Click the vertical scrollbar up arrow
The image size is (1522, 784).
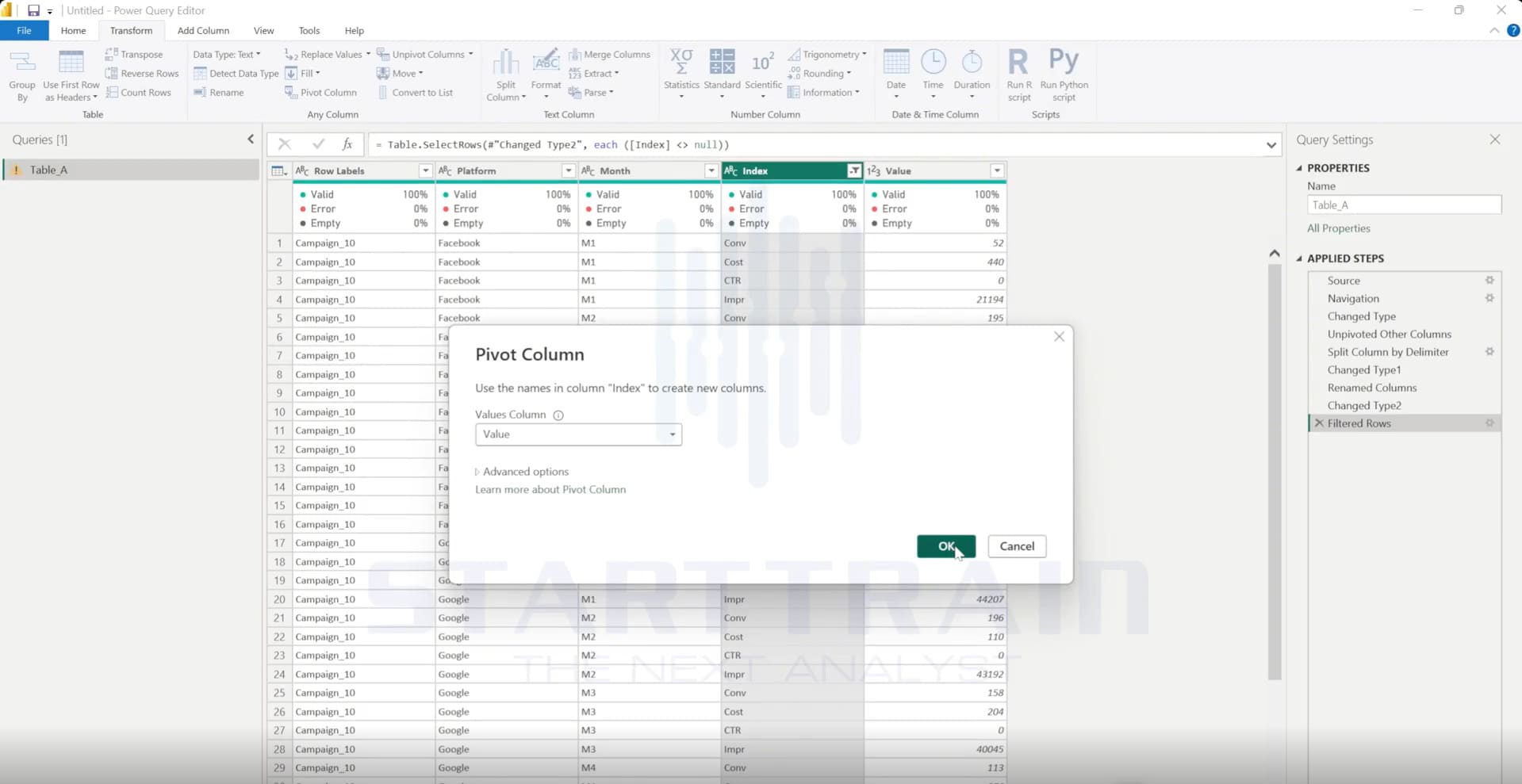1274,254
